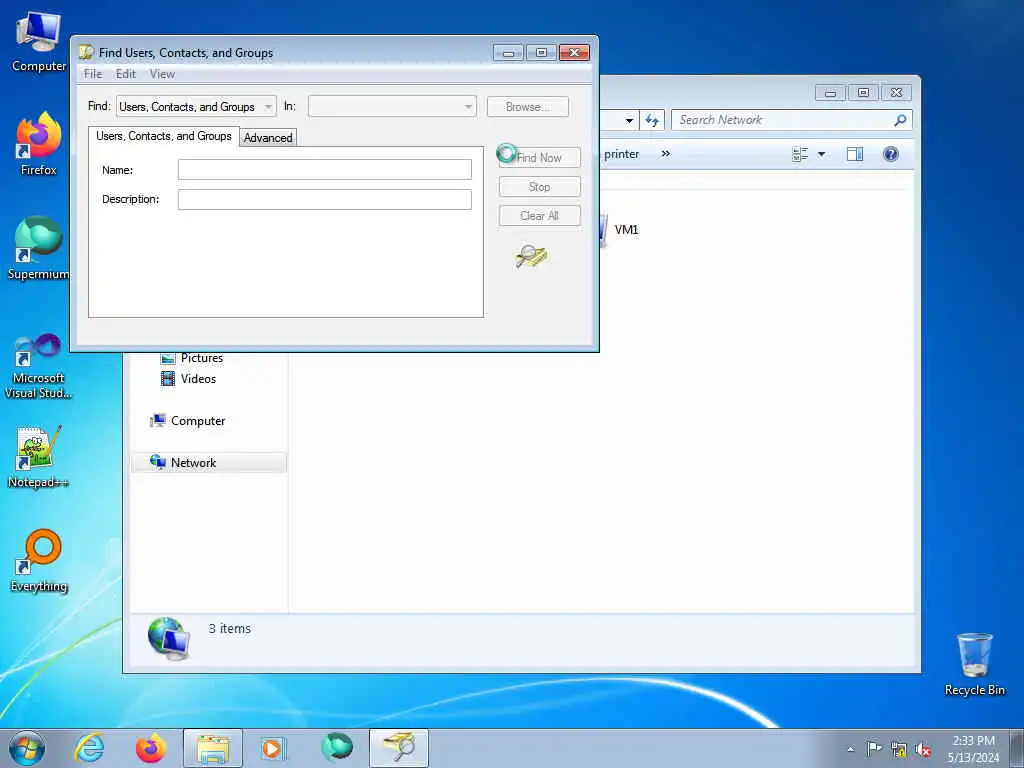This screenshot has width=1024, height=768.
Task: Click the Network globe icon in details pane
Action: [168, 638]
